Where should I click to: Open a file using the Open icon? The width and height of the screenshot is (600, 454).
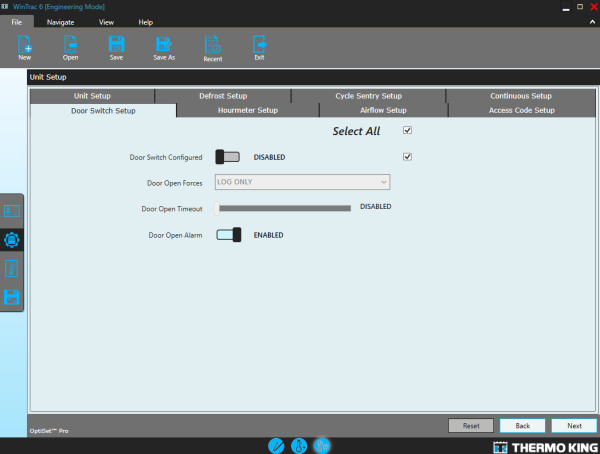tap(70, 44)
